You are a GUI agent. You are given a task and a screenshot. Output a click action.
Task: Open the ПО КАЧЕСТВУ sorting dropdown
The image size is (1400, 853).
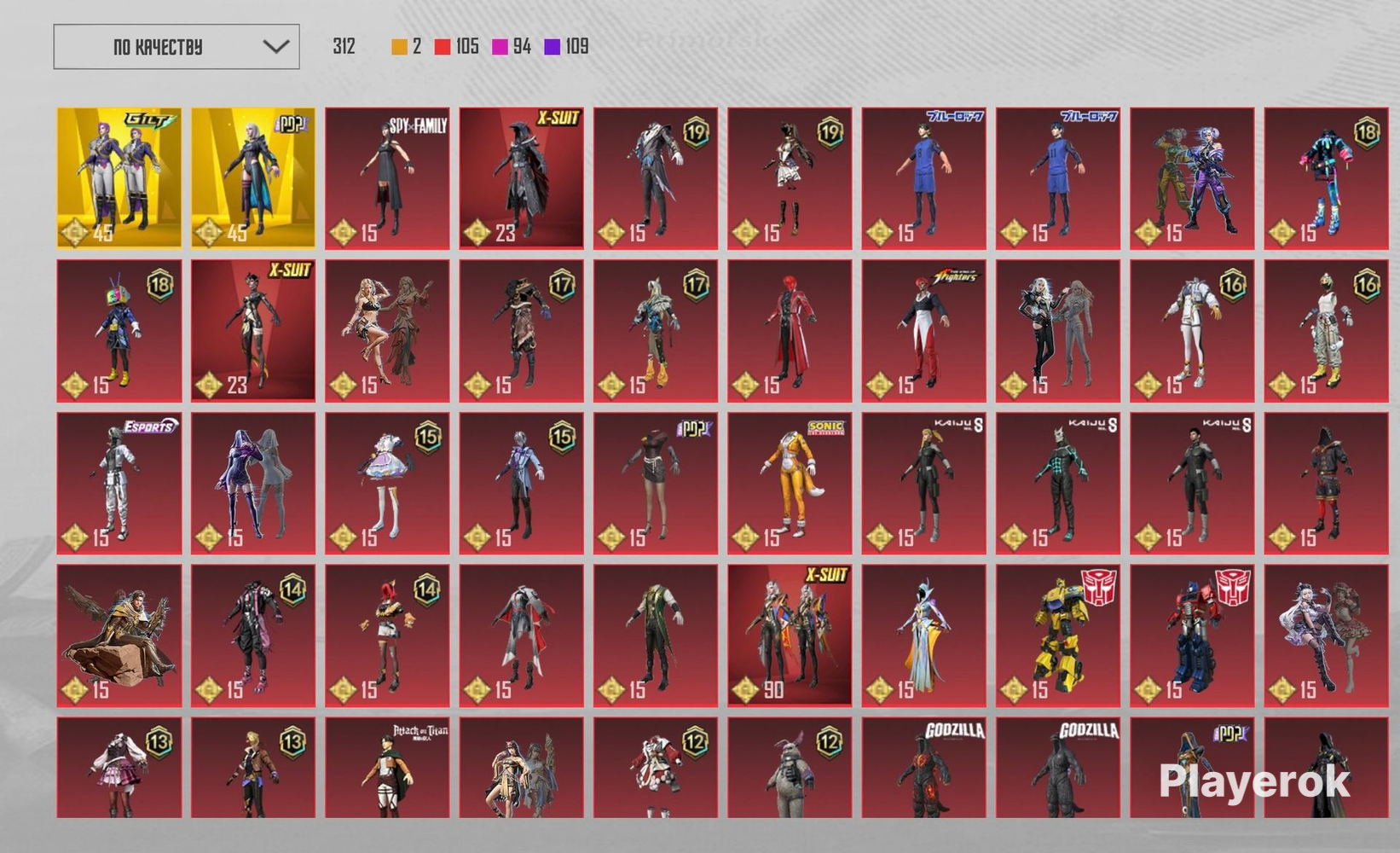(x=176, y=47)
